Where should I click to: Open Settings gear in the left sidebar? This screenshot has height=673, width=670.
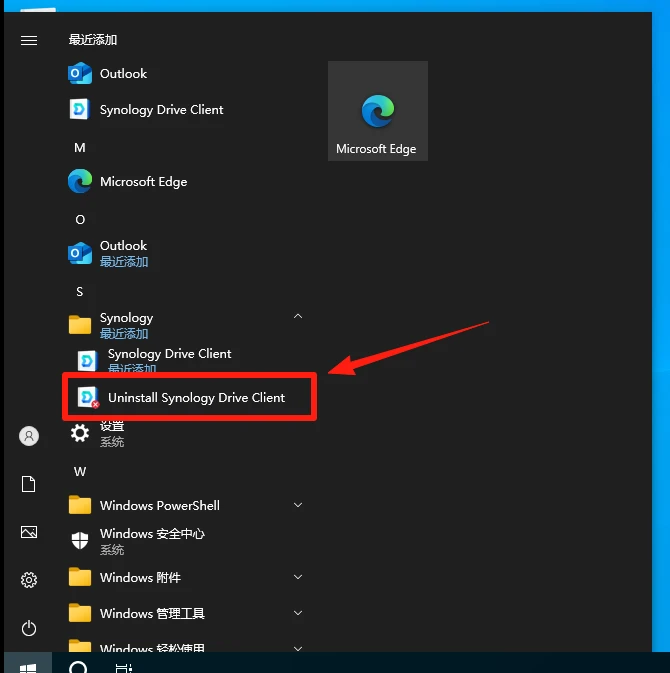pyautogui.click(x=29, y=580)
